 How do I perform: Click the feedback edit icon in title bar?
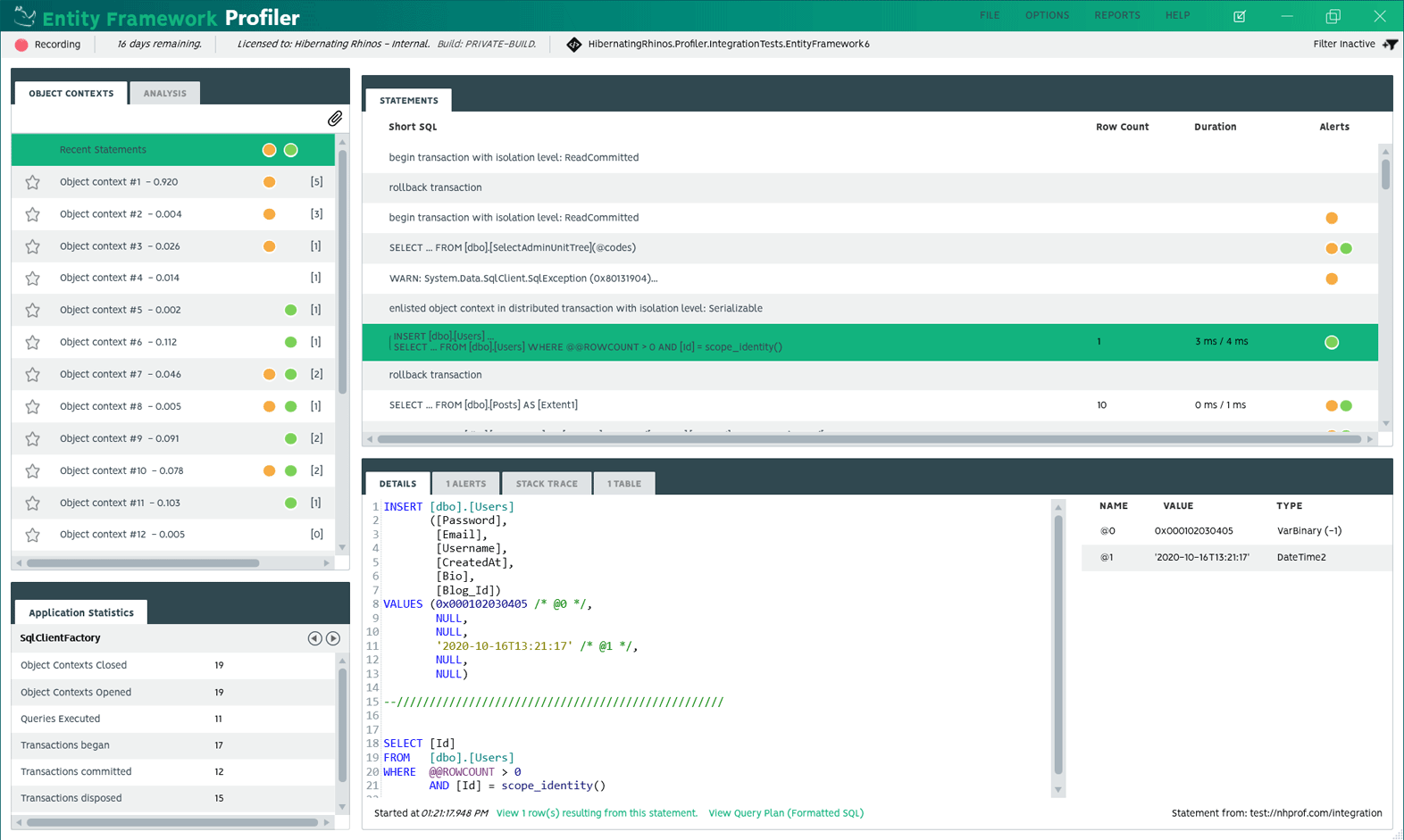click(1240, 16)
